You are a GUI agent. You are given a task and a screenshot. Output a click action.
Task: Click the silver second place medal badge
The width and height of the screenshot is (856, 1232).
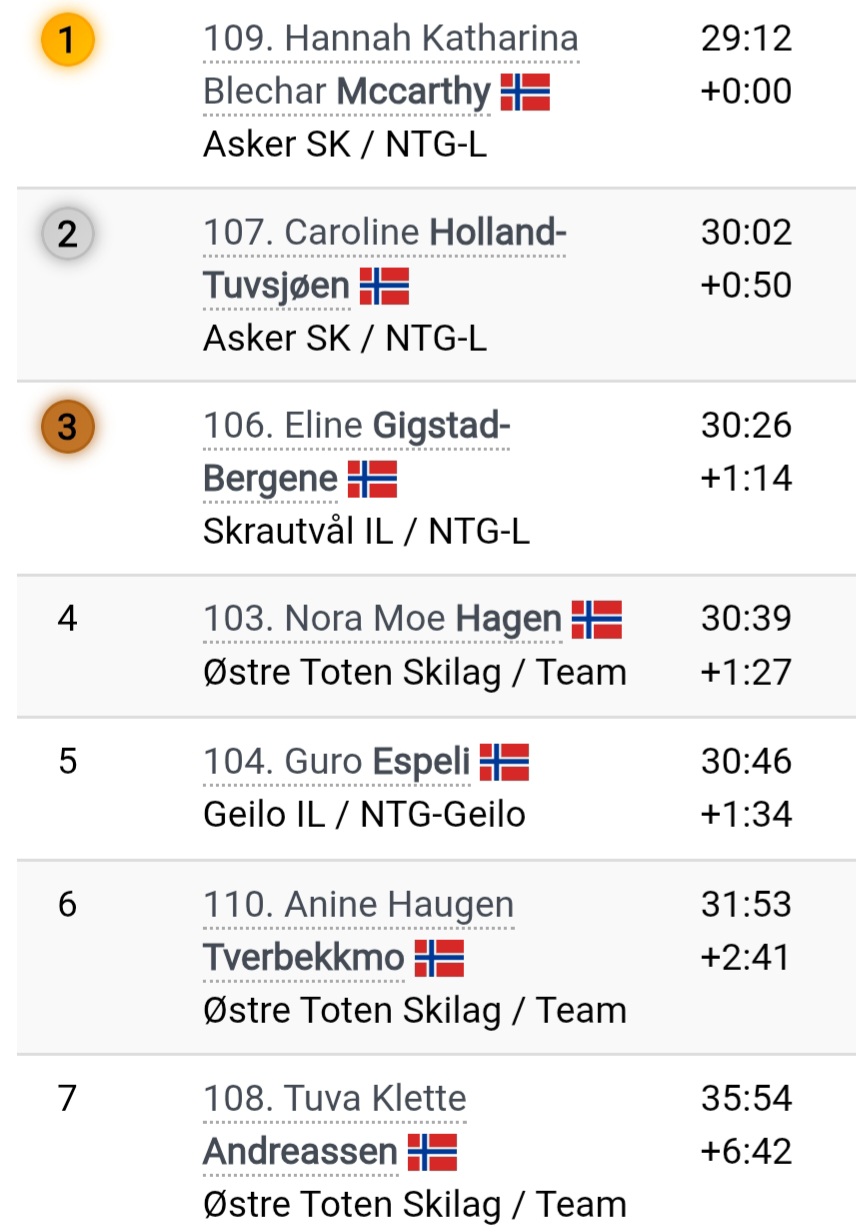point(67,235)
